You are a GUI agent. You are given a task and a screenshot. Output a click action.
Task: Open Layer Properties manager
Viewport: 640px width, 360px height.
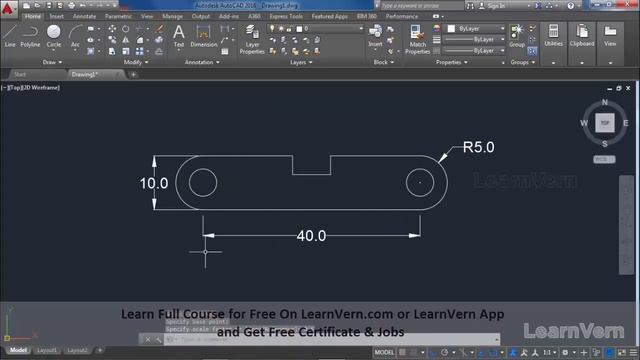tap(252, 39)
